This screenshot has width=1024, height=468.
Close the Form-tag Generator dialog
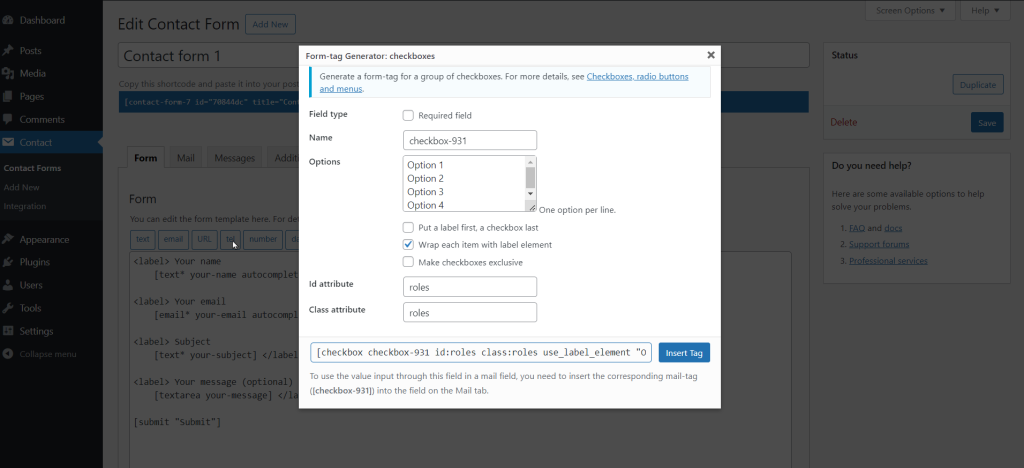711,56
